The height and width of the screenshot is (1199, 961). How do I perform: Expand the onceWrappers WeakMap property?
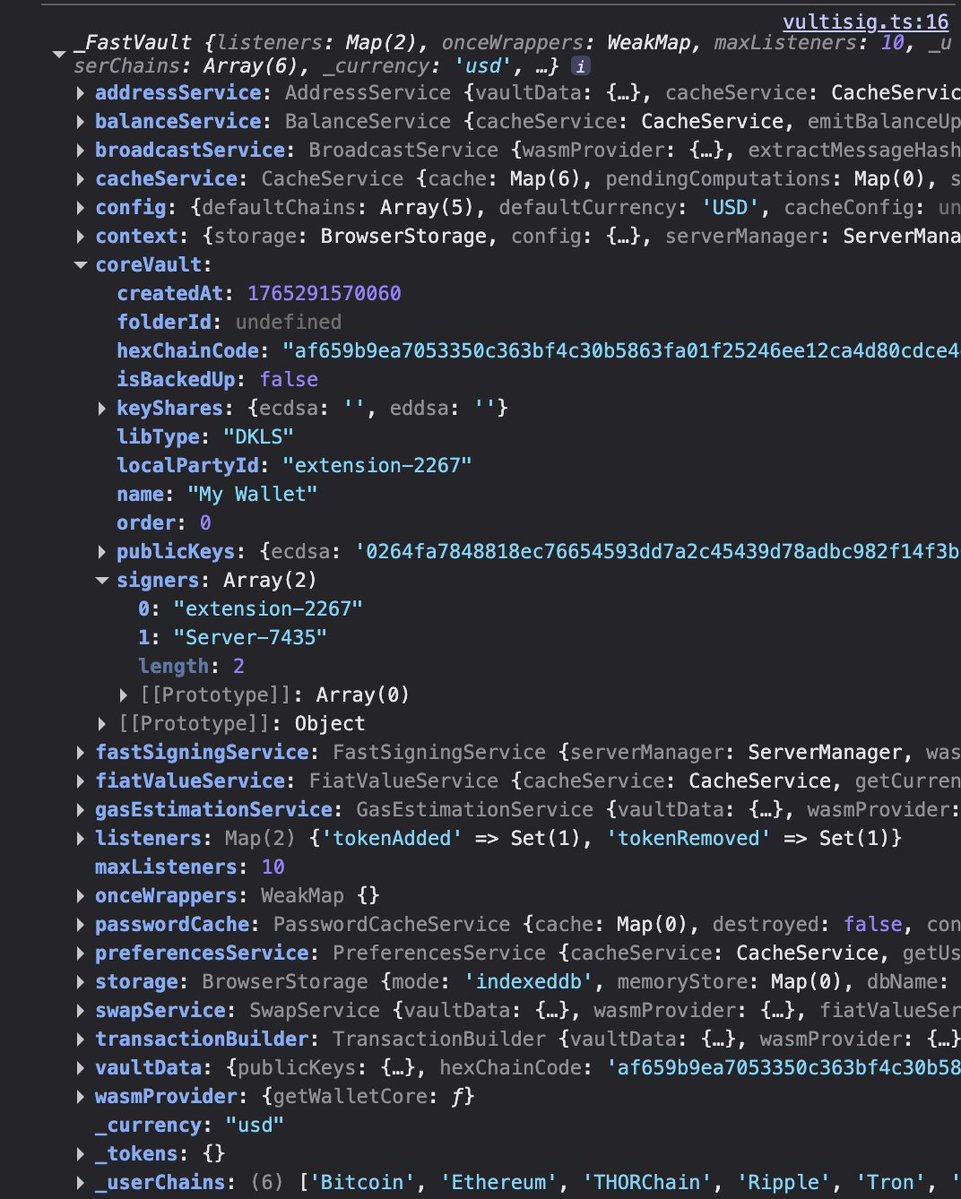(80, 896)
